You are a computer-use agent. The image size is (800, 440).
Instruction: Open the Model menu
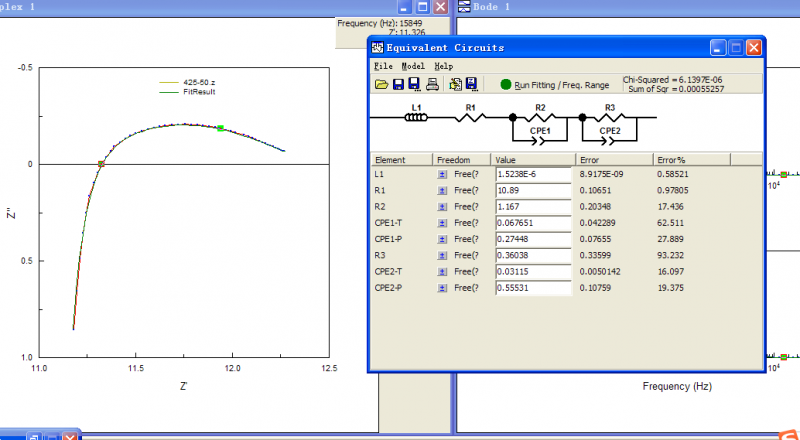(413, 66)
